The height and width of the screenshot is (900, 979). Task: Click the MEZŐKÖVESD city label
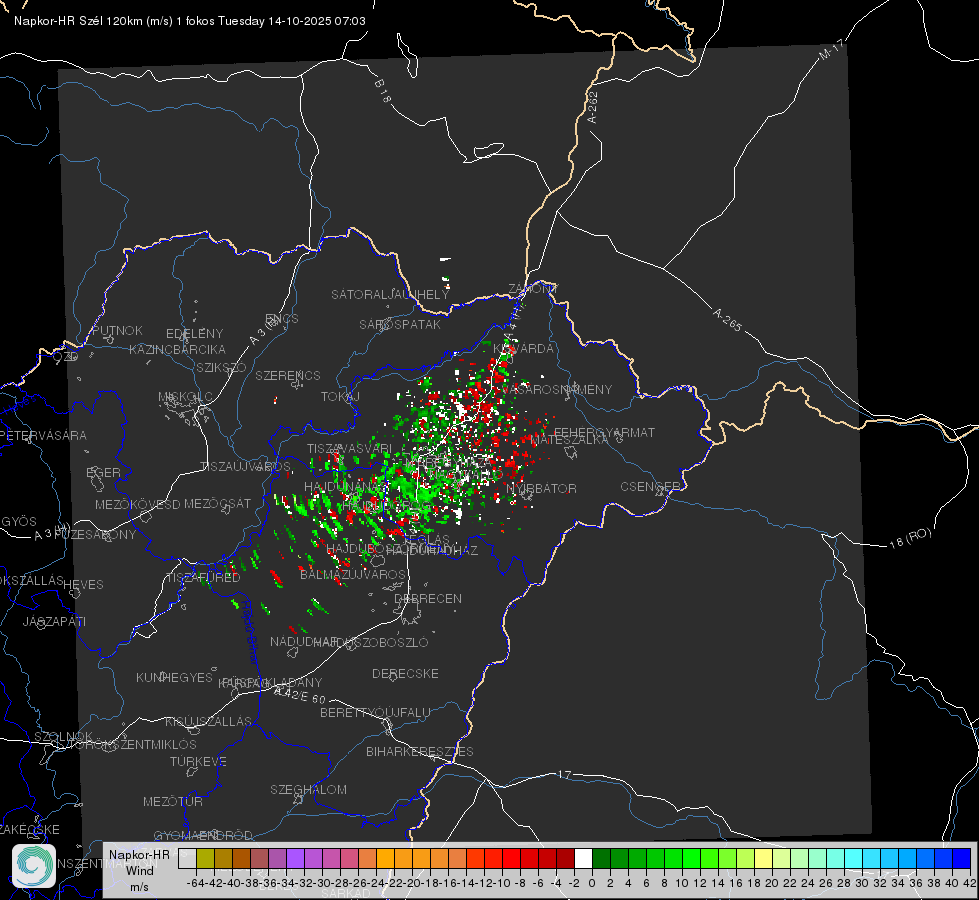tap(137, 504)
